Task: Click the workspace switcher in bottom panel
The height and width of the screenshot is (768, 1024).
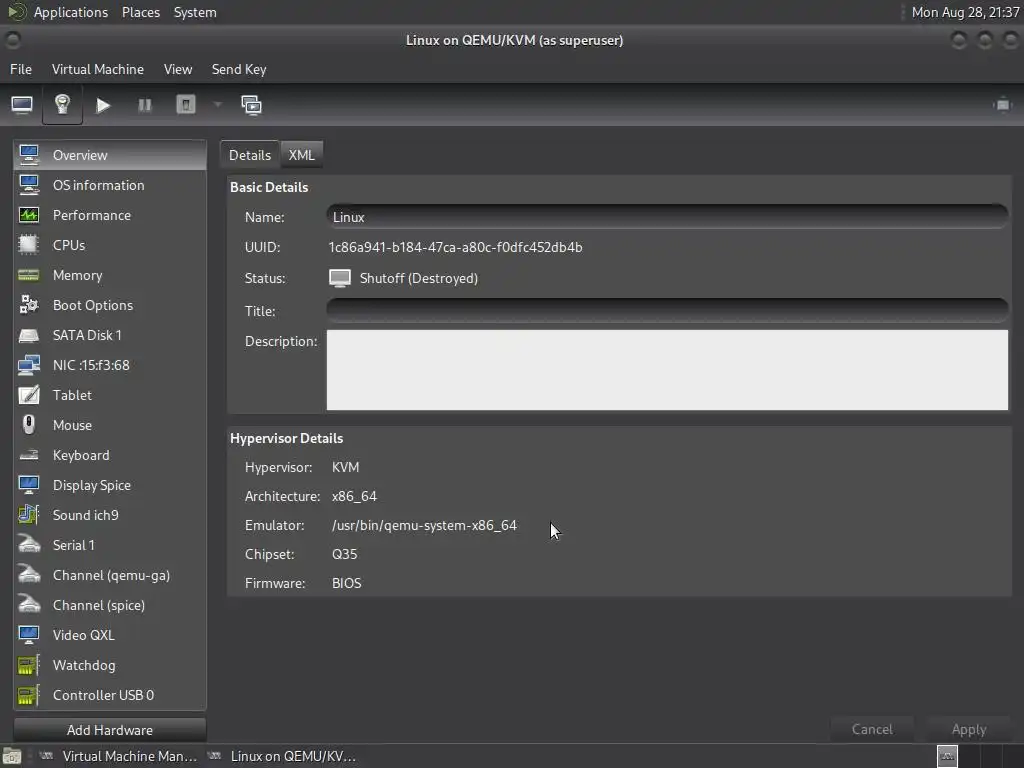Action: point(978,756)
